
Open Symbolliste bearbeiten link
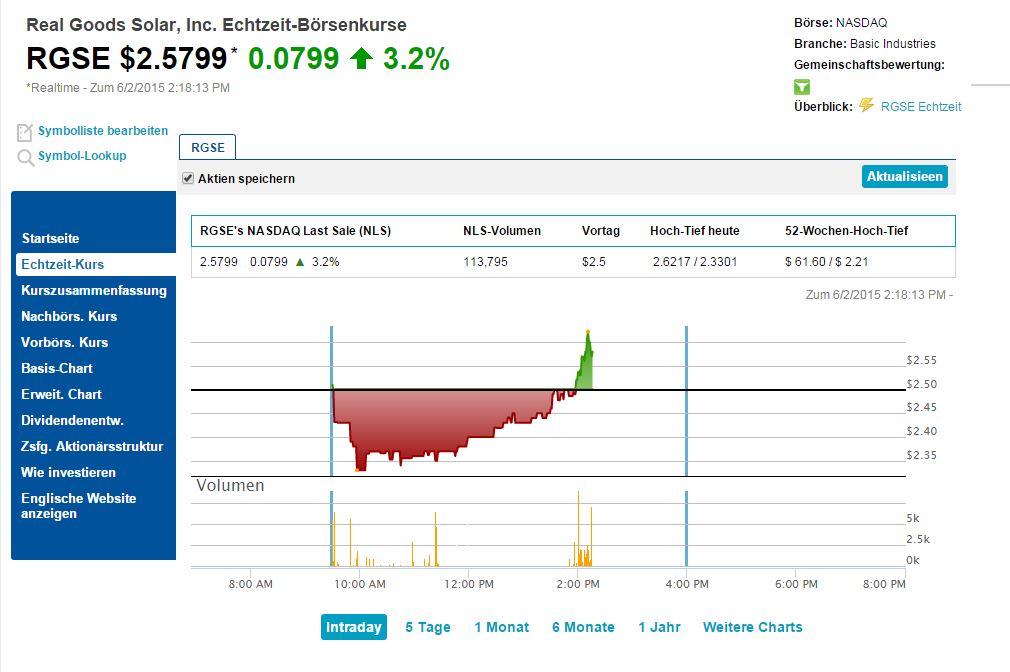click(102, 131)
